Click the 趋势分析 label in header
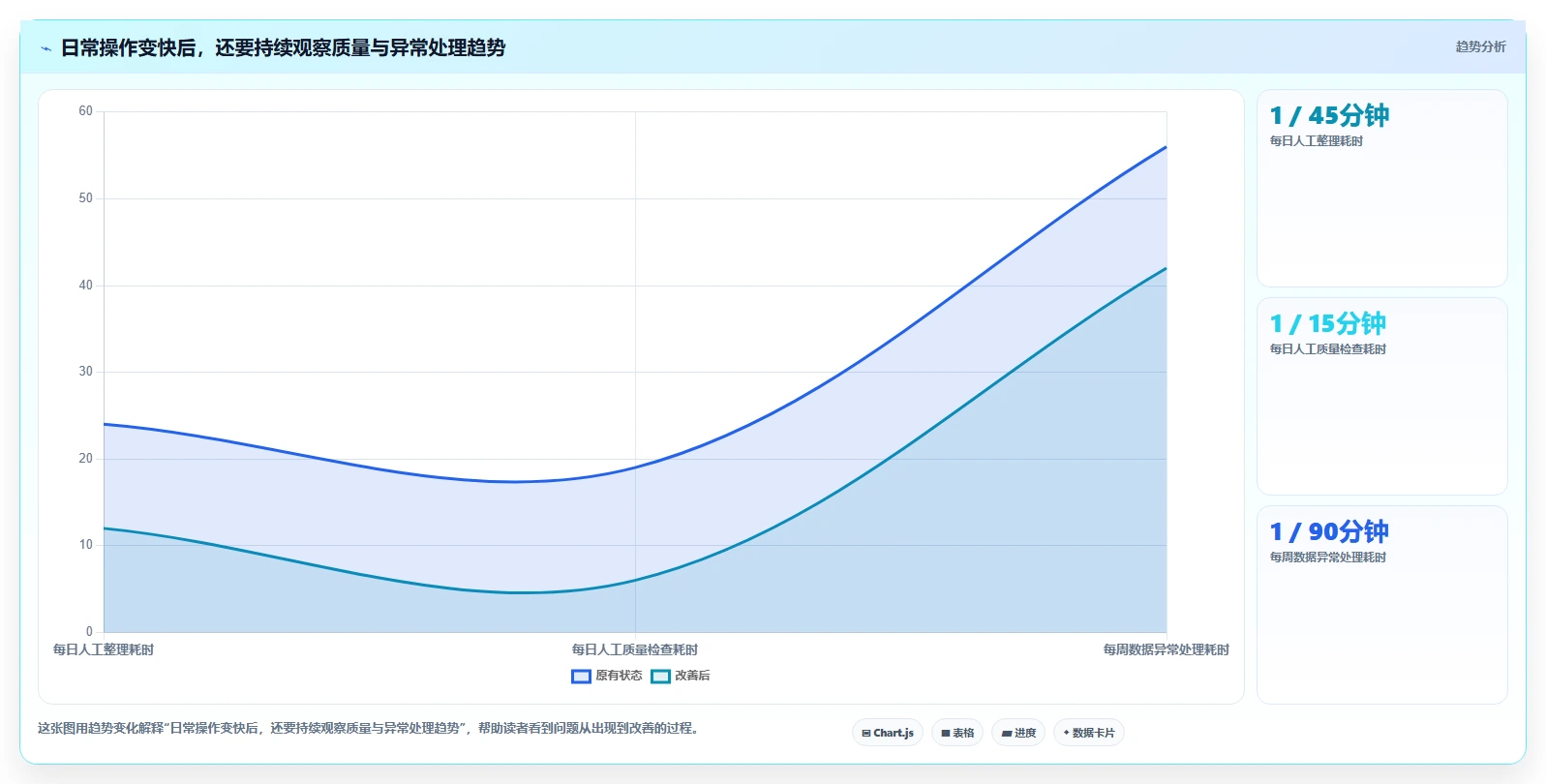Screen dimensions: 1546x784 click(1480, 46)
